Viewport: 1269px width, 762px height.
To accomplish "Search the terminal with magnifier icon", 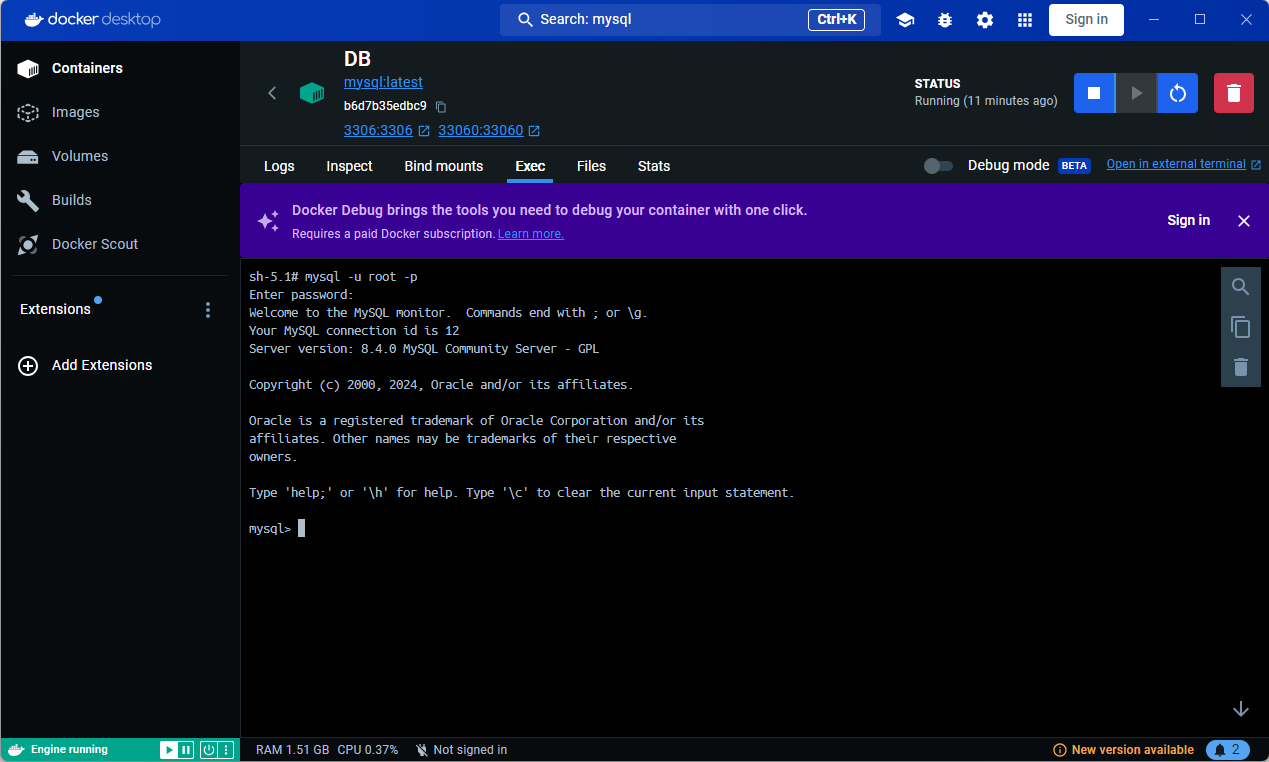I will [x=1241, y=287].
